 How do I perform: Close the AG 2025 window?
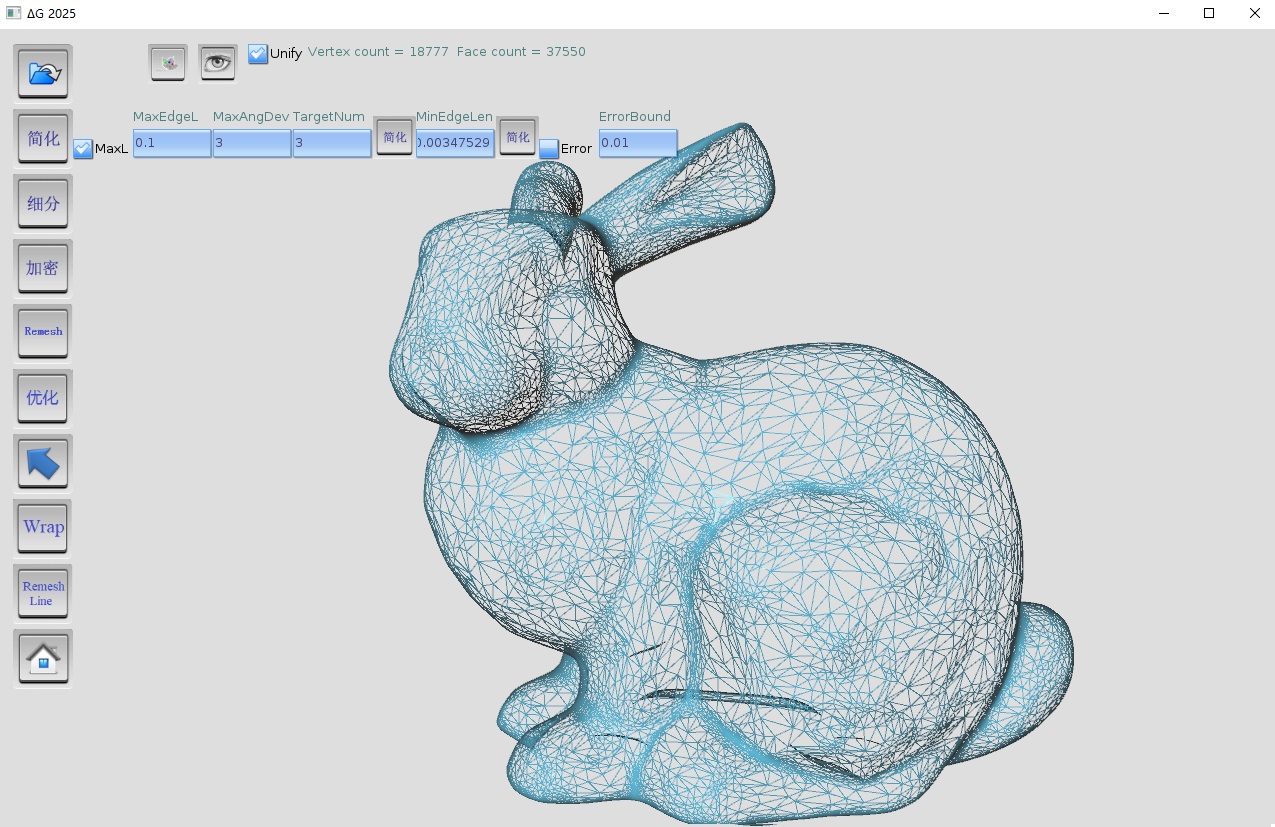(1254, 14)
